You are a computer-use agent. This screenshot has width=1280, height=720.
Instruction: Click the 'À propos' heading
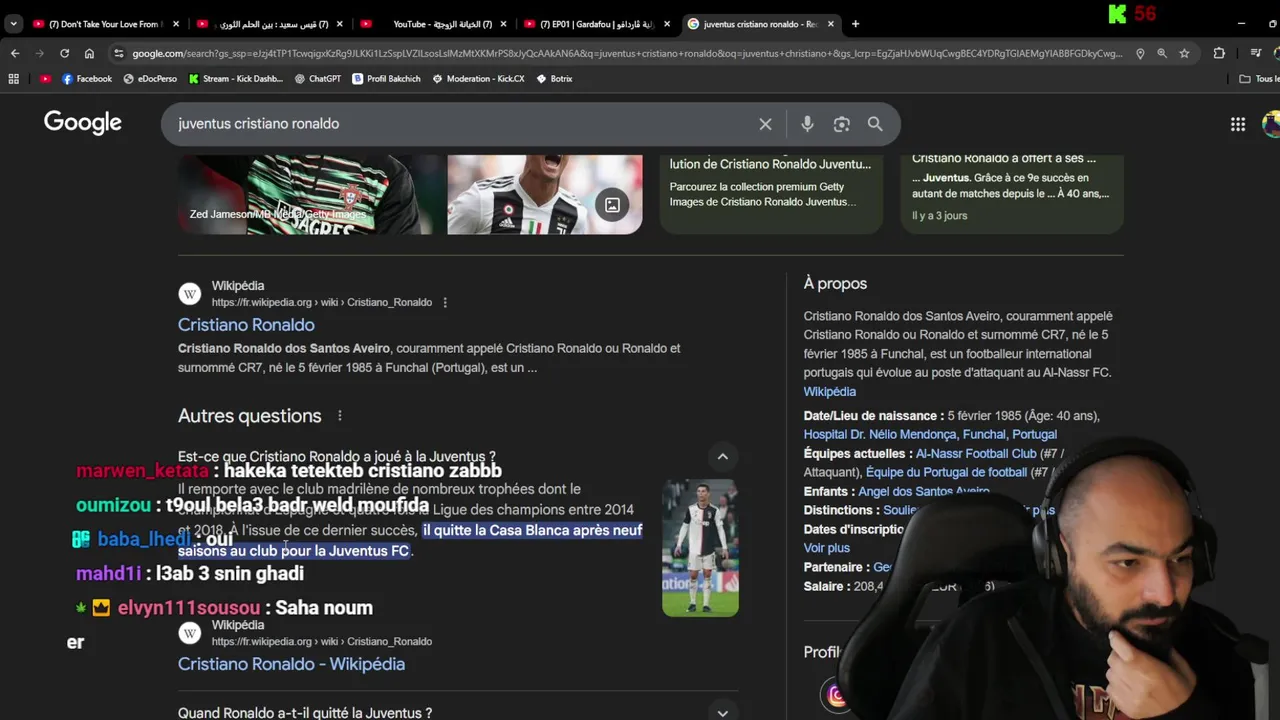coord(835,284)
